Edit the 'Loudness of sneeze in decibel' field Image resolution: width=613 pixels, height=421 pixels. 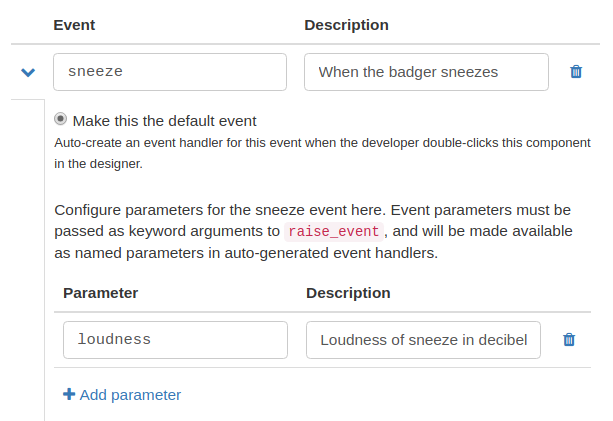[x=423, y=340]
